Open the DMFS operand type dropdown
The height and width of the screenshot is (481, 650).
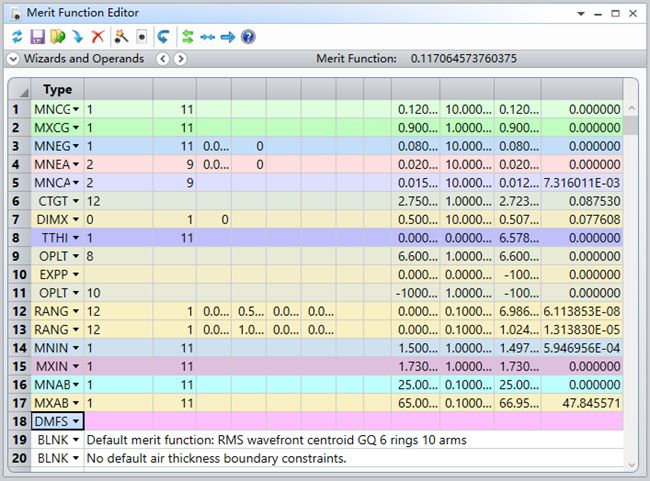pyautogui.click(x=75, y=422)
